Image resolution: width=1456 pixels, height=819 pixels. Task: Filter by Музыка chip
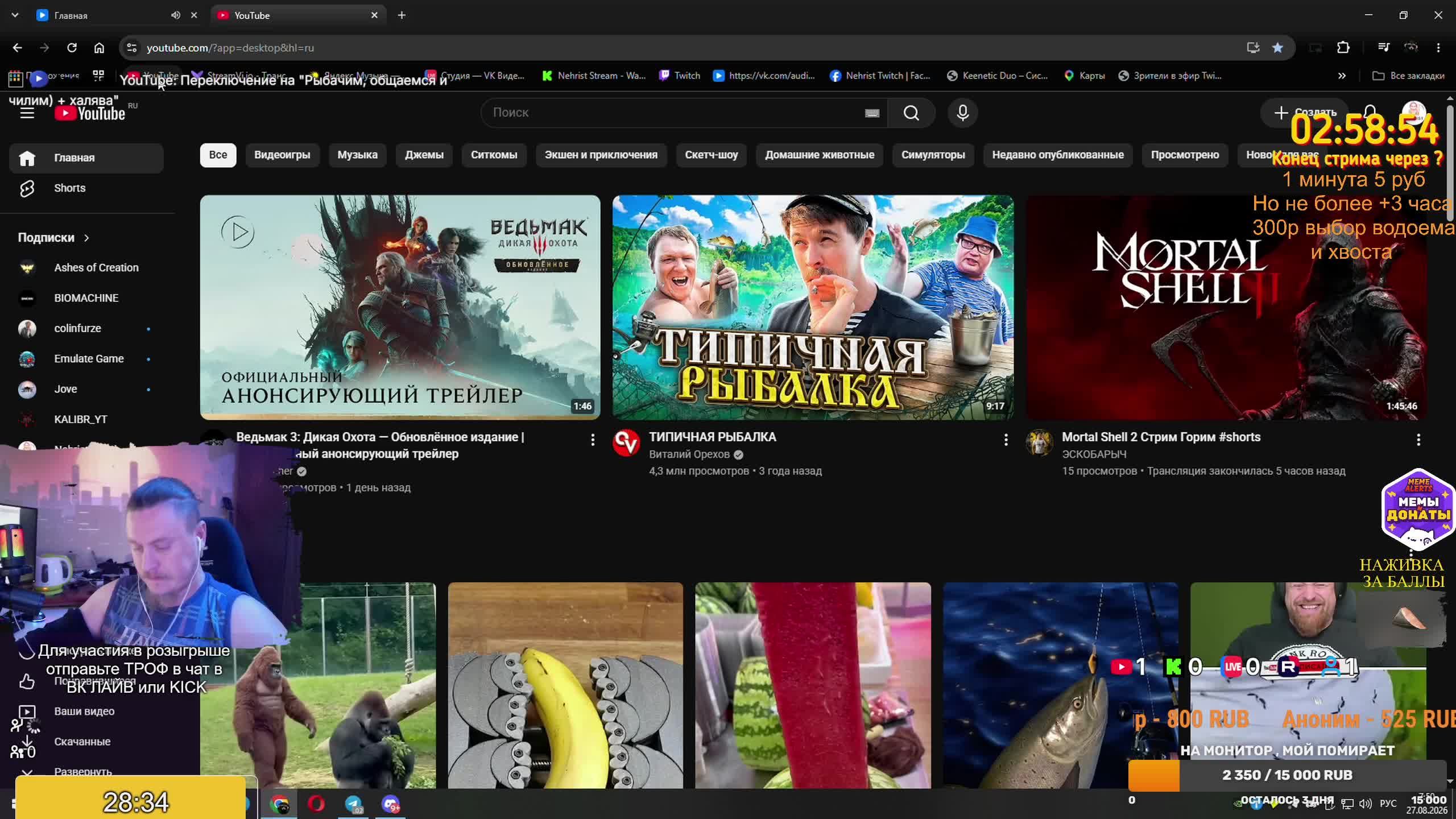pyautogui.click(x=357, y=155)
